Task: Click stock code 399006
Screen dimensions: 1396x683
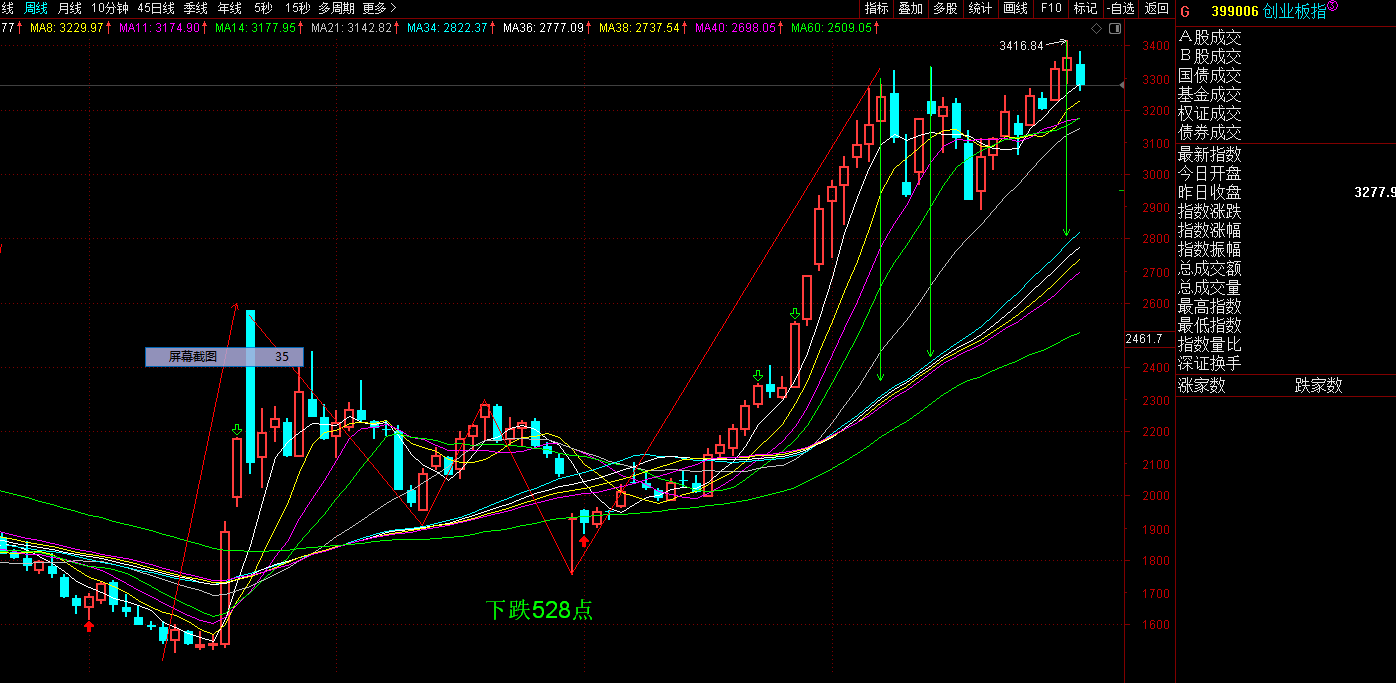Action: click(x=1235, y=12)
